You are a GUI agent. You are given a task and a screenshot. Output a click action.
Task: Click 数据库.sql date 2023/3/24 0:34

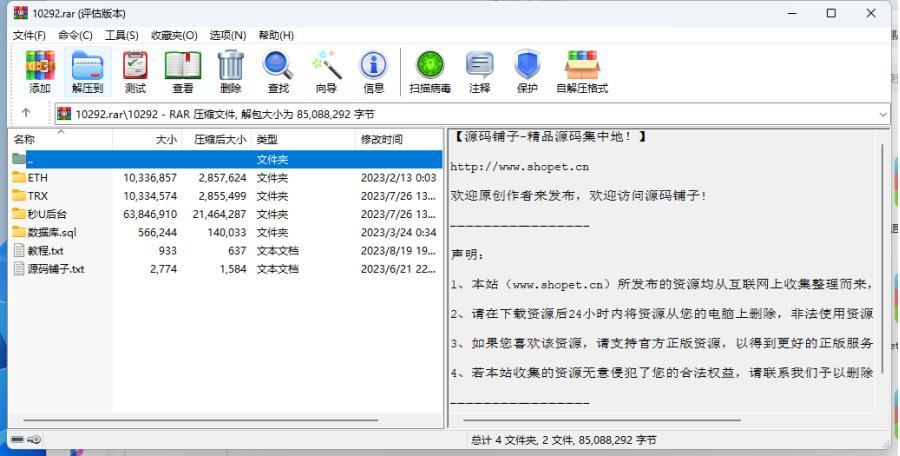pyautogui.click(x=398, y=233)
